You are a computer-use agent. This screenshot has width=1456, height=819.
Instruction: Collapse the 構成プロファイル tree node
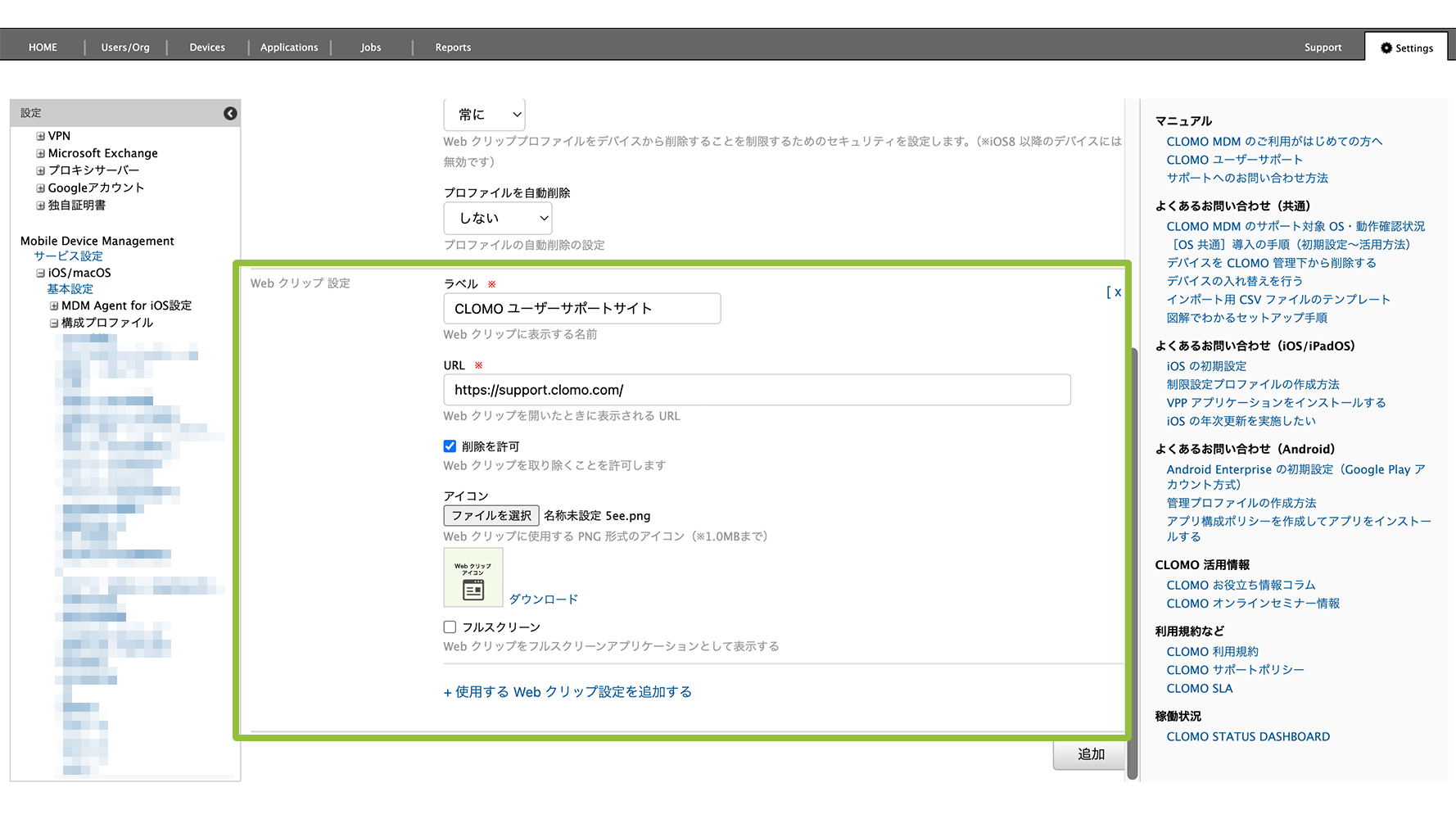(x=54, y=323)
